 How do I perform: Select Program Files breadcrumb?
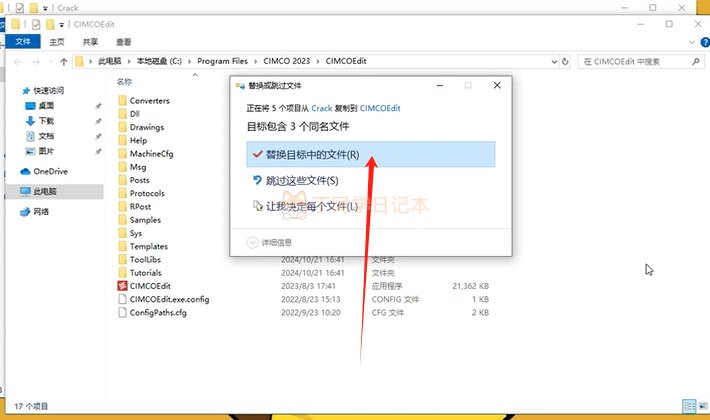tap(222, 61)
